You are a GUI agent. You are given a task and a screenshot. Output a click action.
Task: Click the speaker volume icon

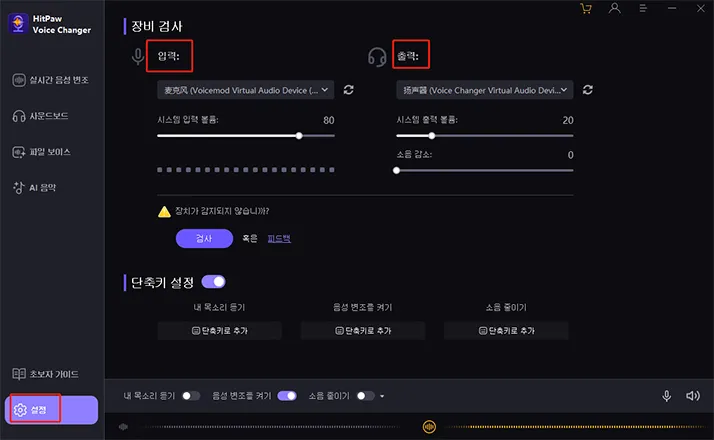pos(693,396)
